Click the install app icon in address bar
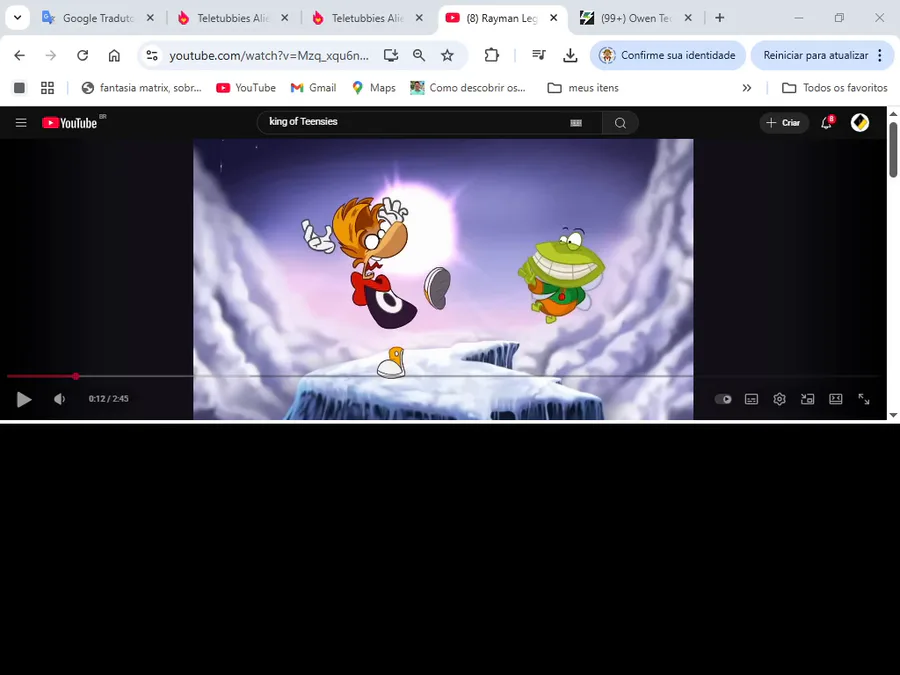This screenshot has width=900, height=675. [x=391, y=55]
